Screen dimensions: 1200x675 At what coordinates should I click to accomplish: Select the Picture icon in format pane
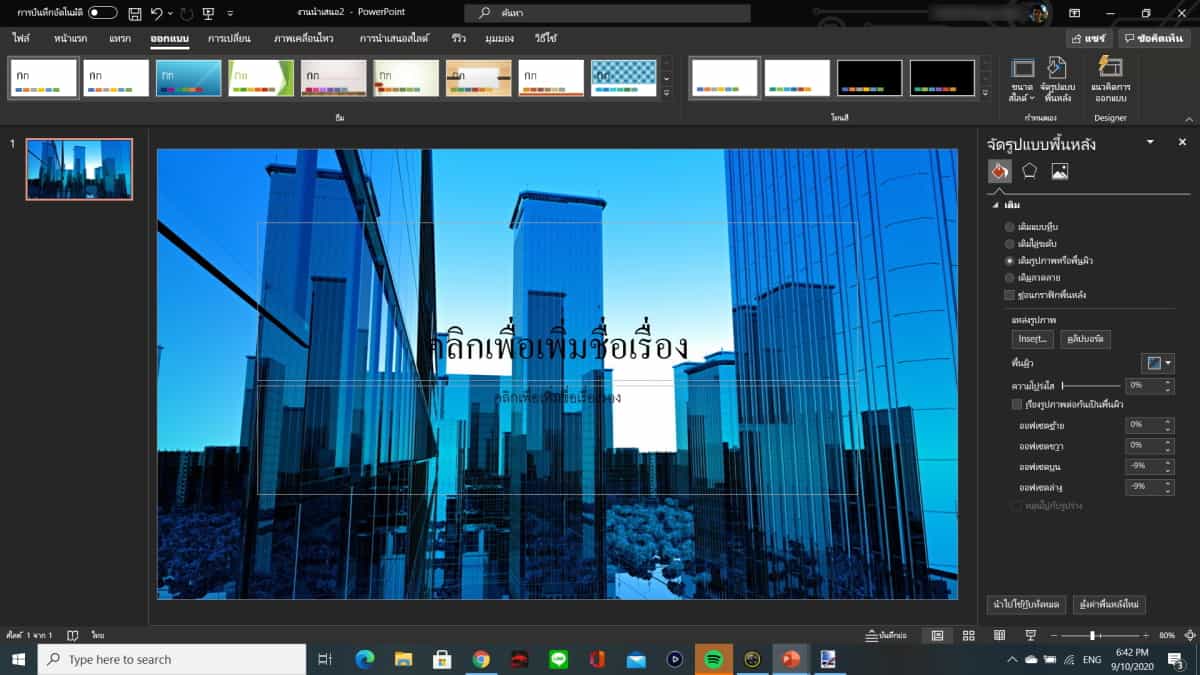(x=1060, y=171)
